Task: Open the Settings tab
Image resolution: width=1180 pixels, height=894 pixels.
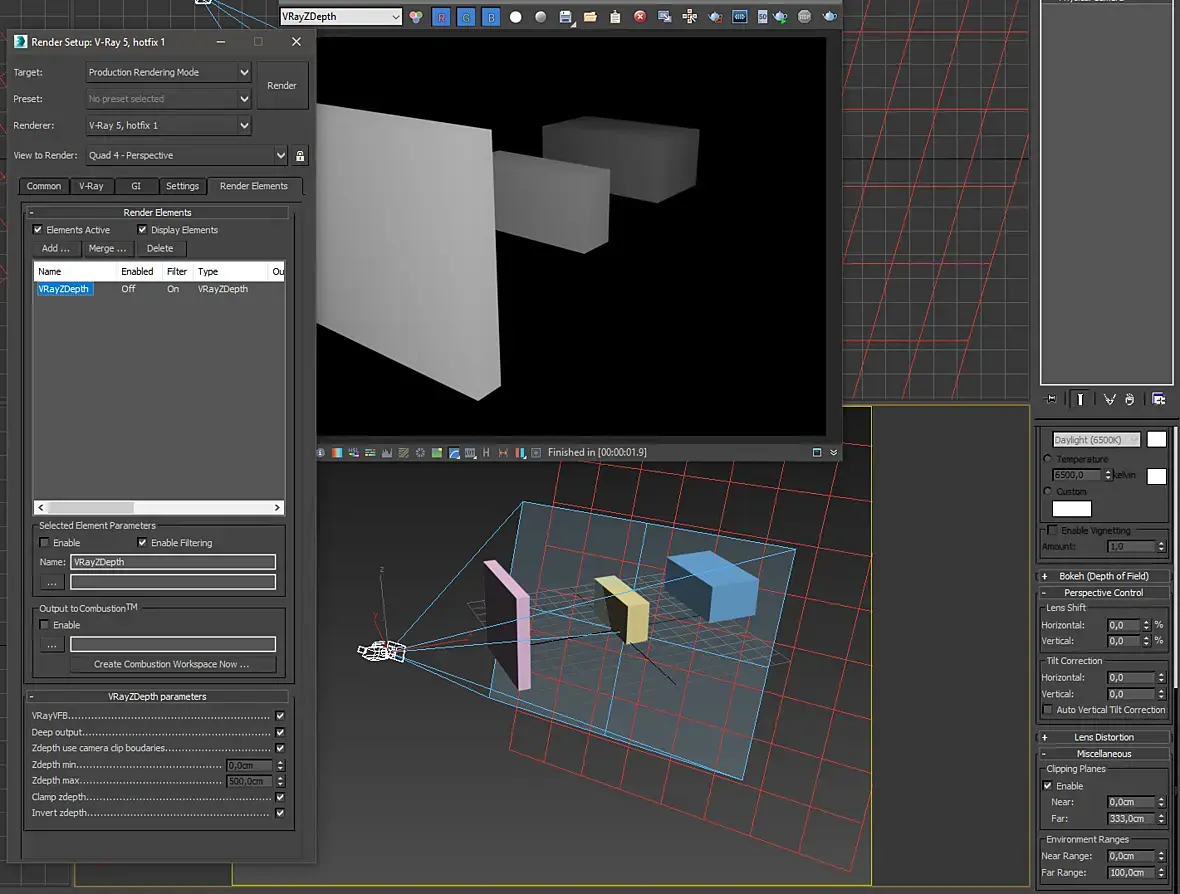Action: tap(182, 186)
